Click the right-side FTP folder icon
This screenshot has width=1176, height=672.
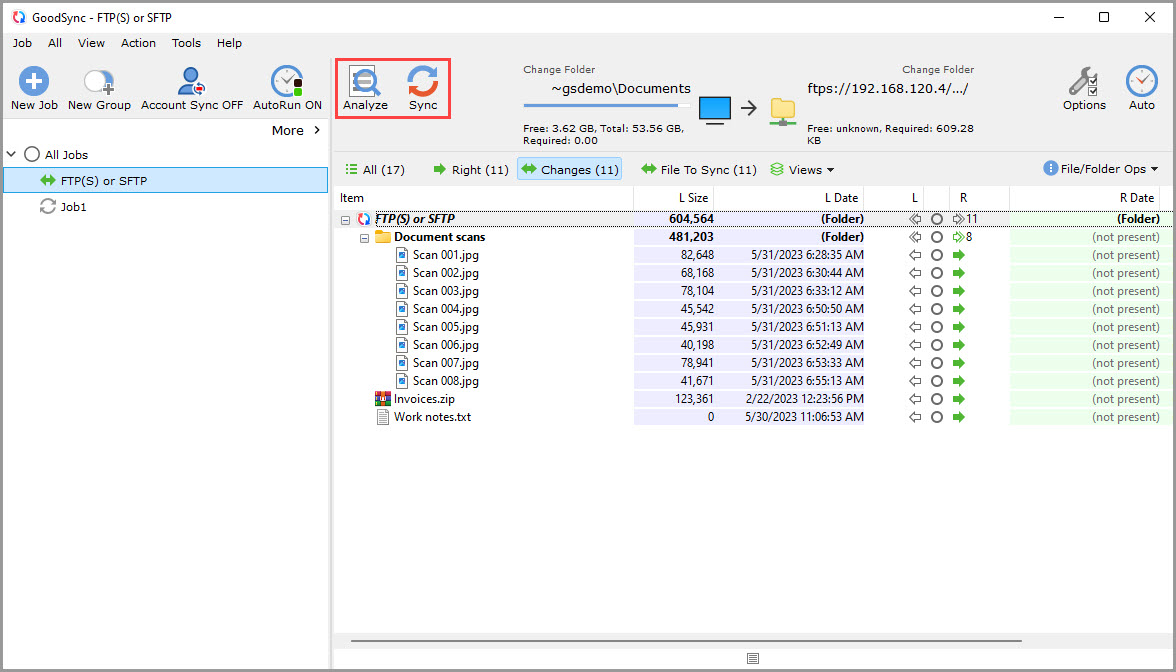point(782,109)
